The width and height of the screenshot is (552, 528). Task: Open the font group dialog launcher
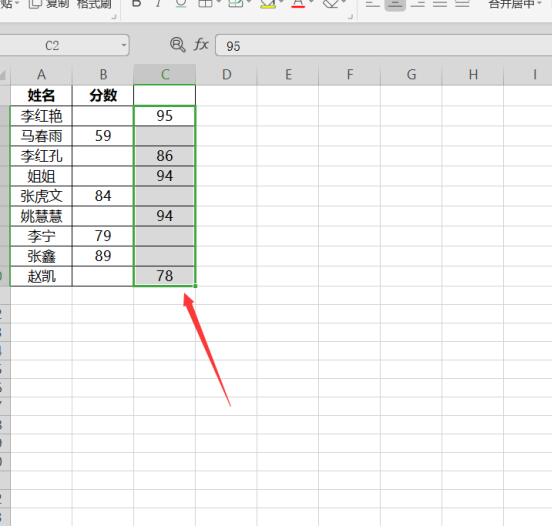tap(350, 17)
